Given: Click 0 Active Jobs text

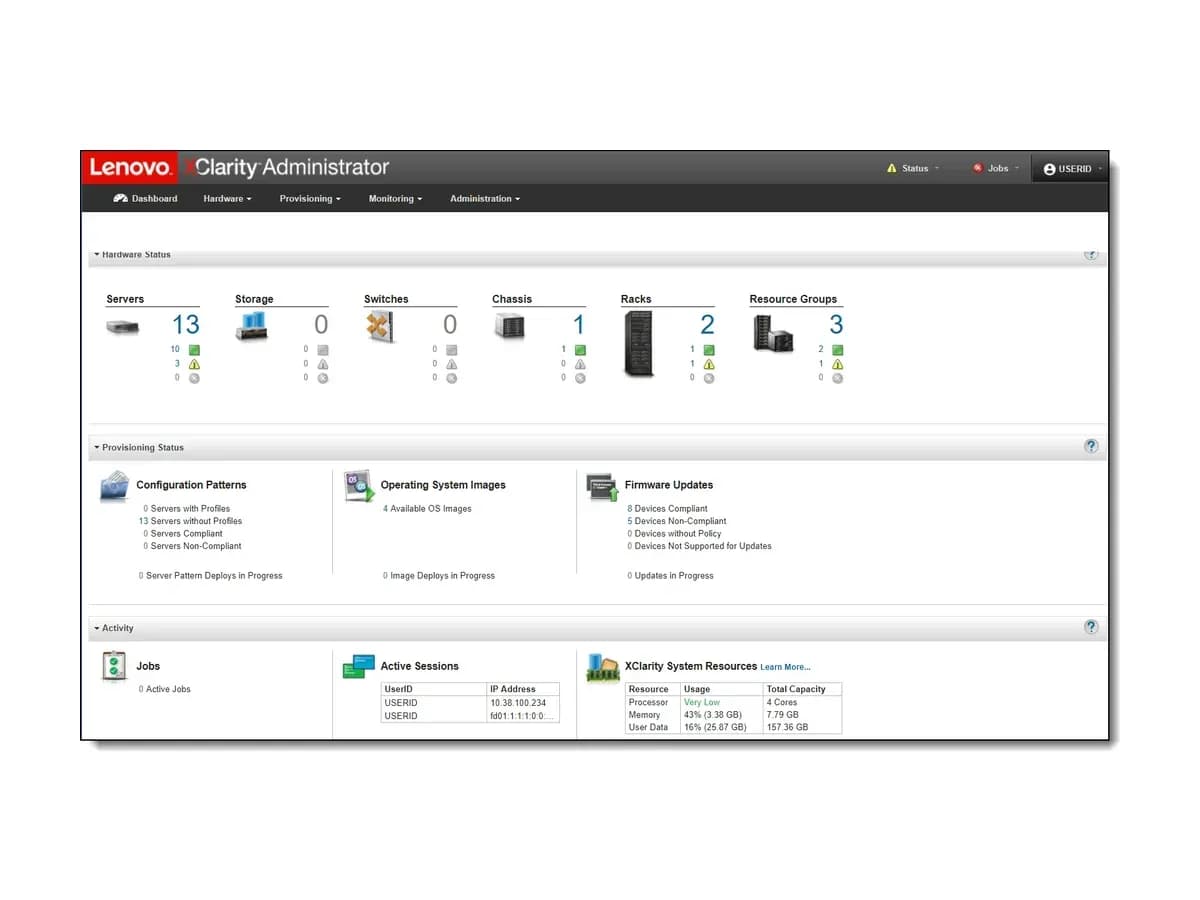Looking at the screenshot, I should point(165,689).
